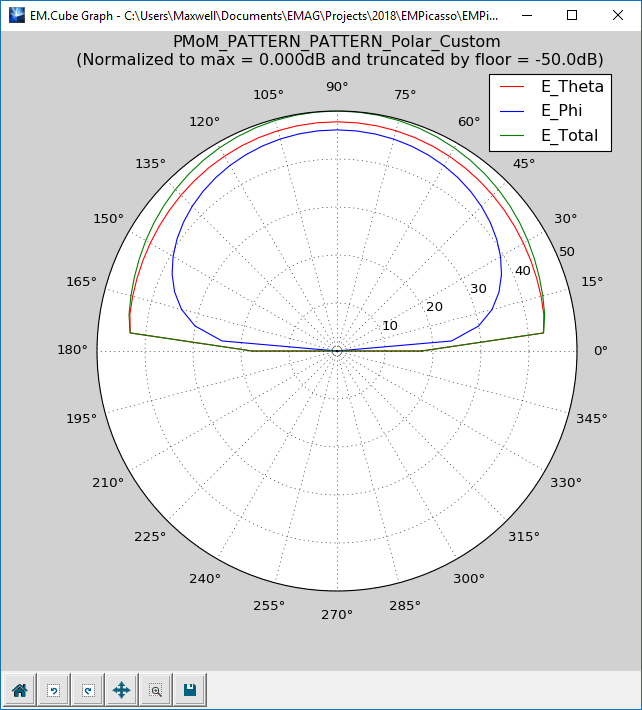Image resolution: width=642 pixels, height=710 pixels.
Task: Click the 30° angle label
Action: click(566, 219)
